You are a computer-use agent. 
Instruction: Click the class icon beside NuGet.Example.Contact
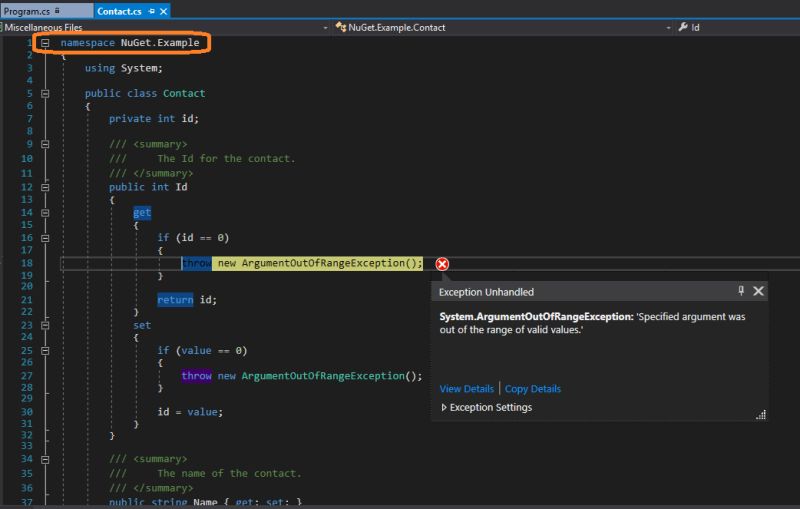tap(340, 28)
